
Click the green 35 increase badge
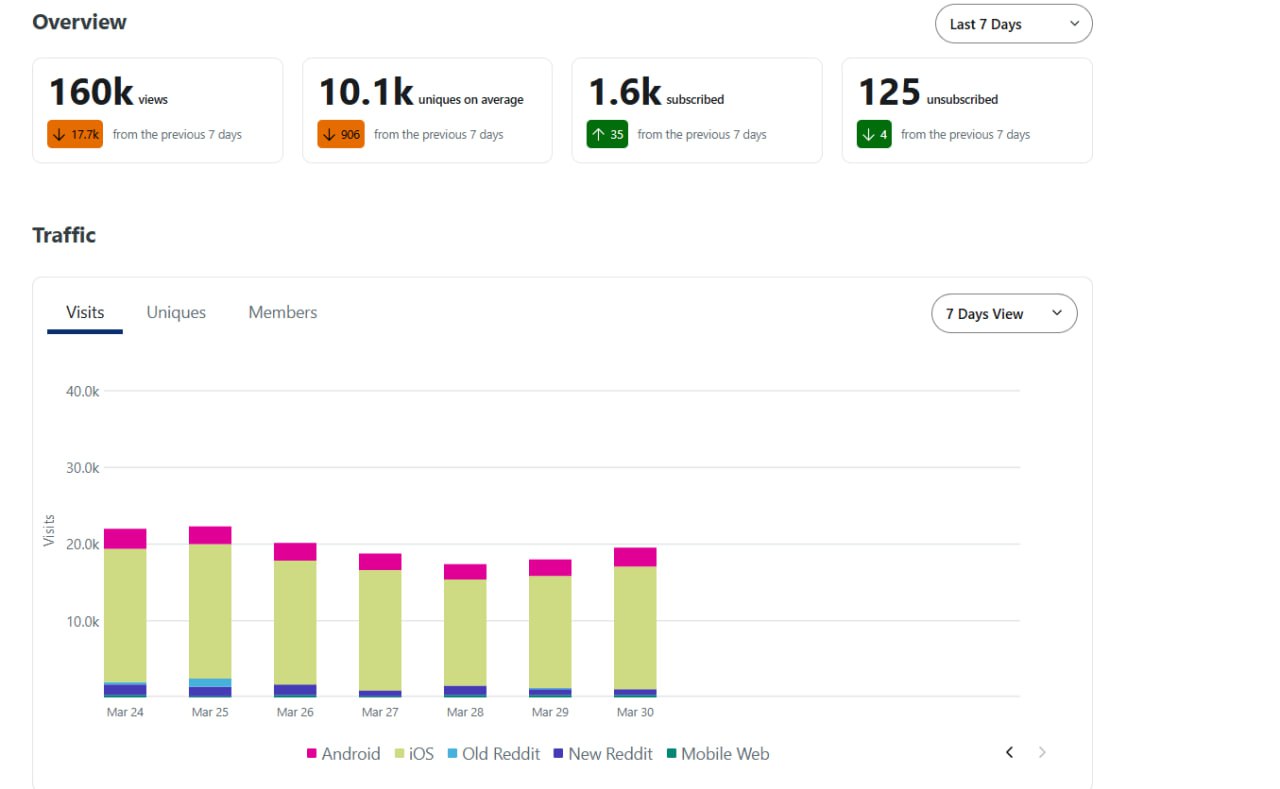pyautogui.click(x=608, y=134)
